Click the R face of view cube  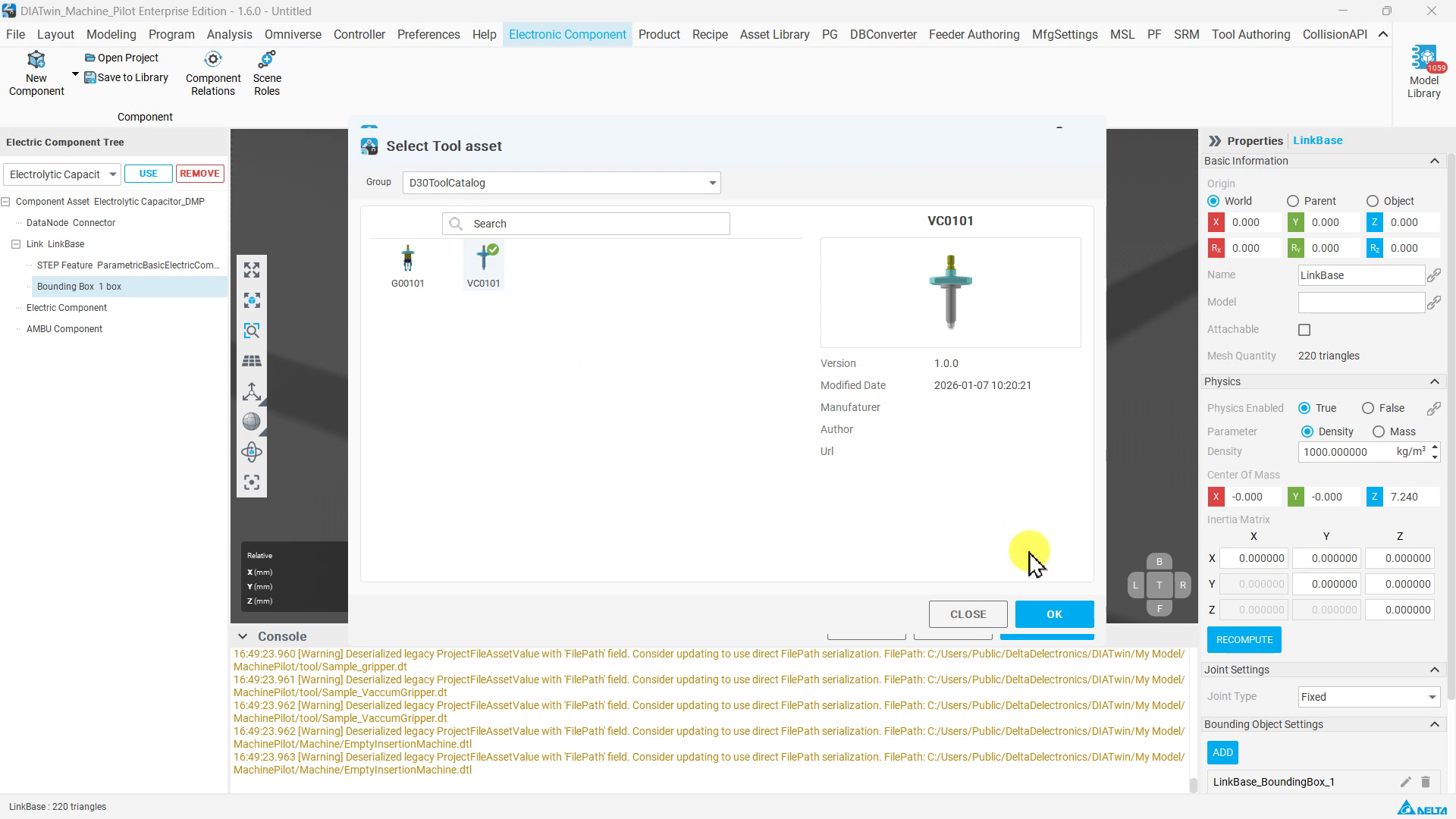[1182, 585]
